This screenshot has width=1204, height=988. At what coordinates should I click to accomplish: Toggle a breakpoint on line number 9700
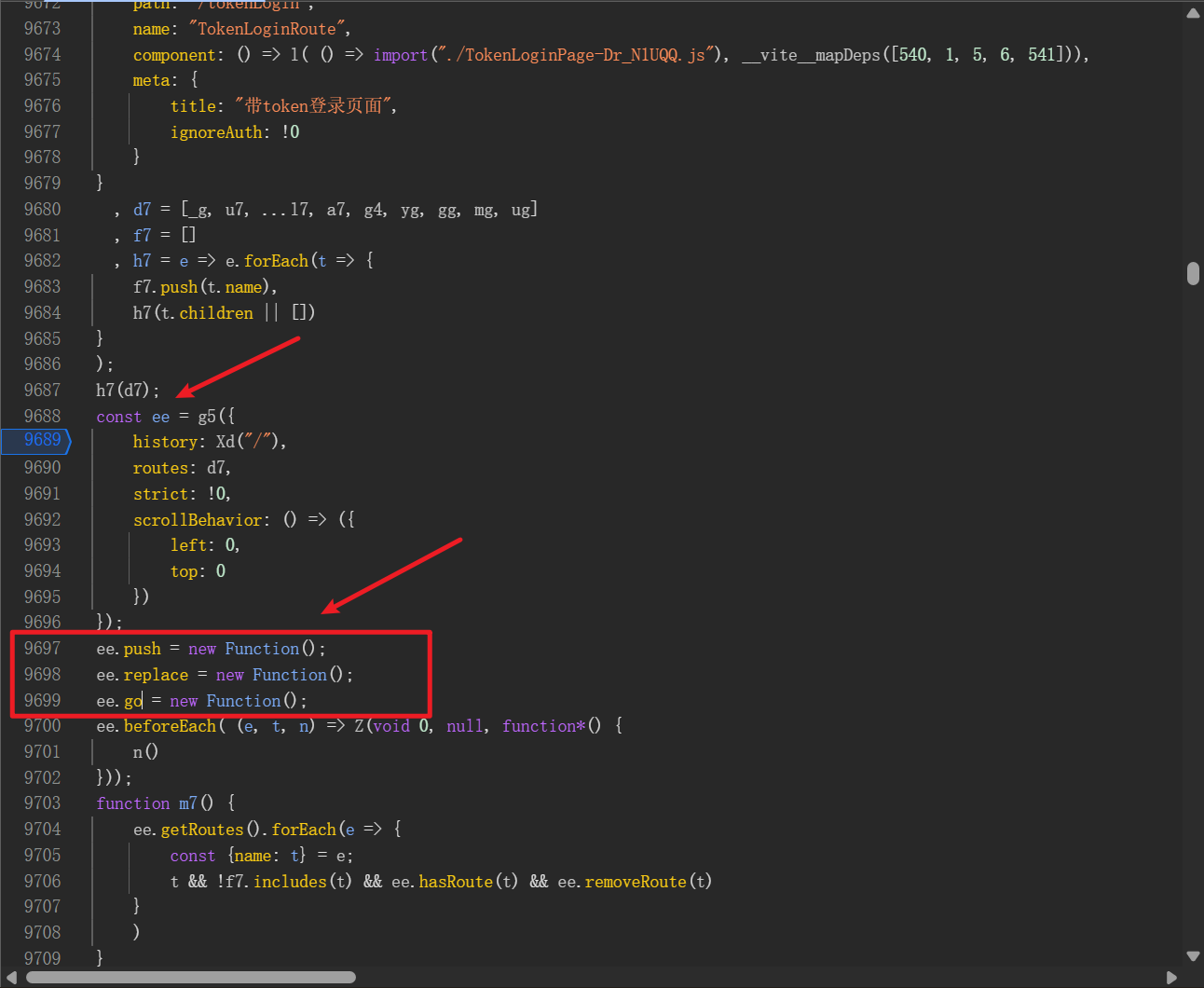[x=42, y=726]
